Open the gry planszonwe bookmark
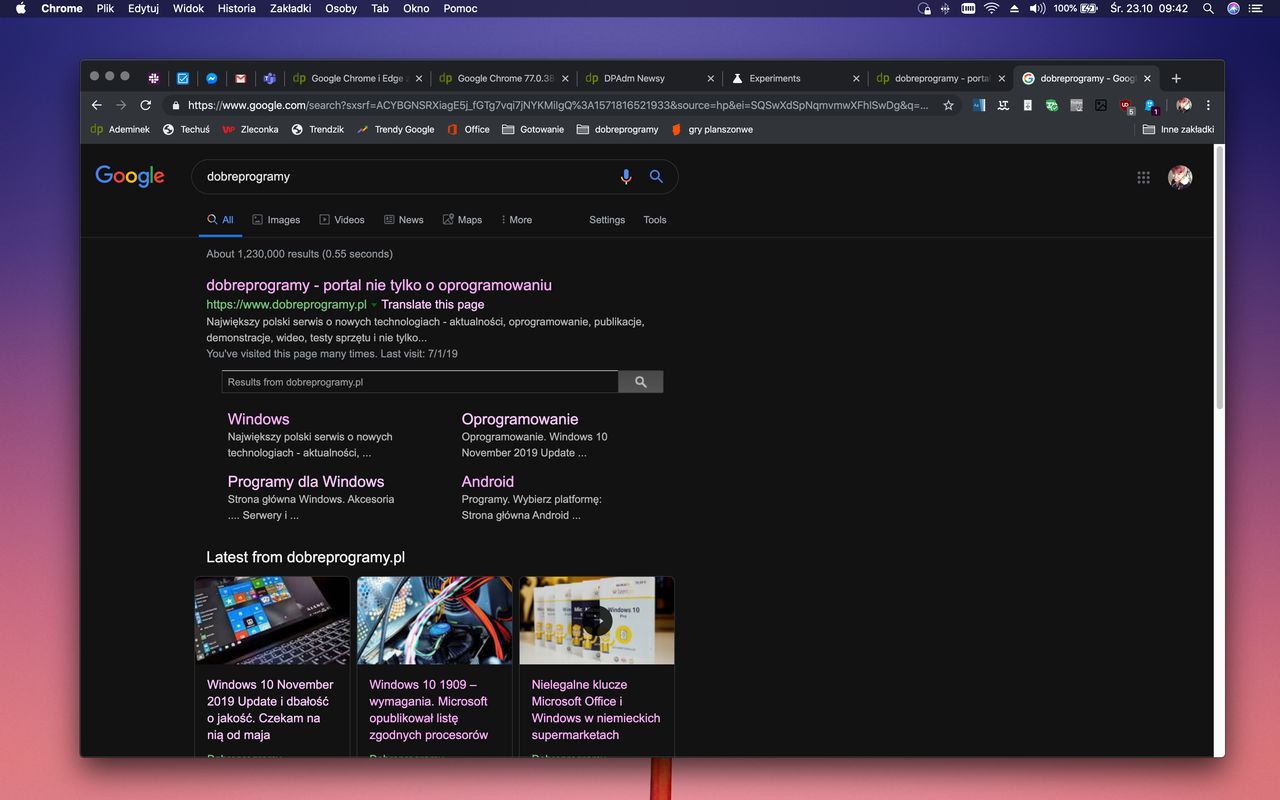Screen dimensions: 1280x800 [713, 129]
